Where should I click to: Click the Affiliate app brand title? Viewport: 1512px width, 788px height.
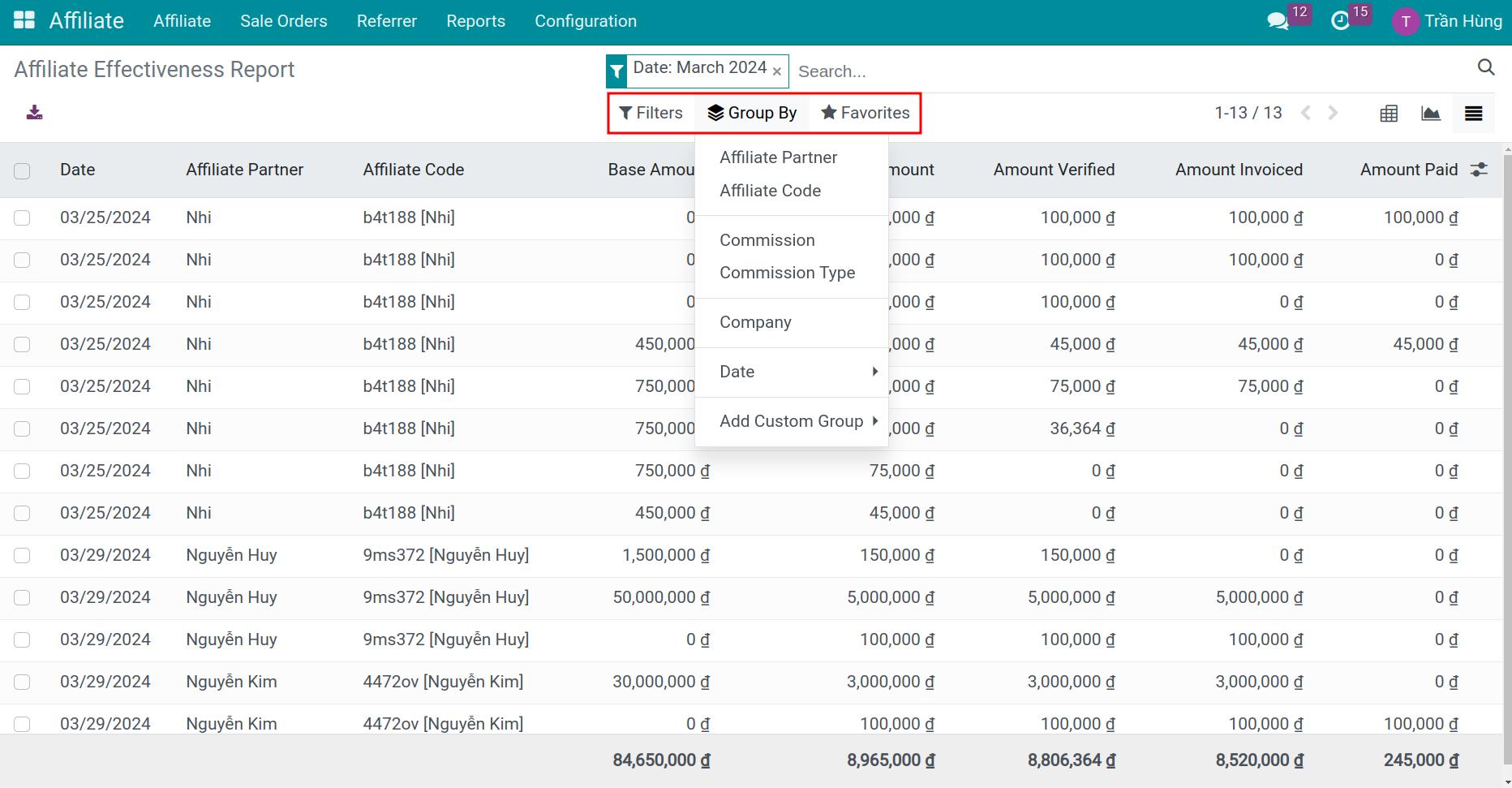(86, 21)
